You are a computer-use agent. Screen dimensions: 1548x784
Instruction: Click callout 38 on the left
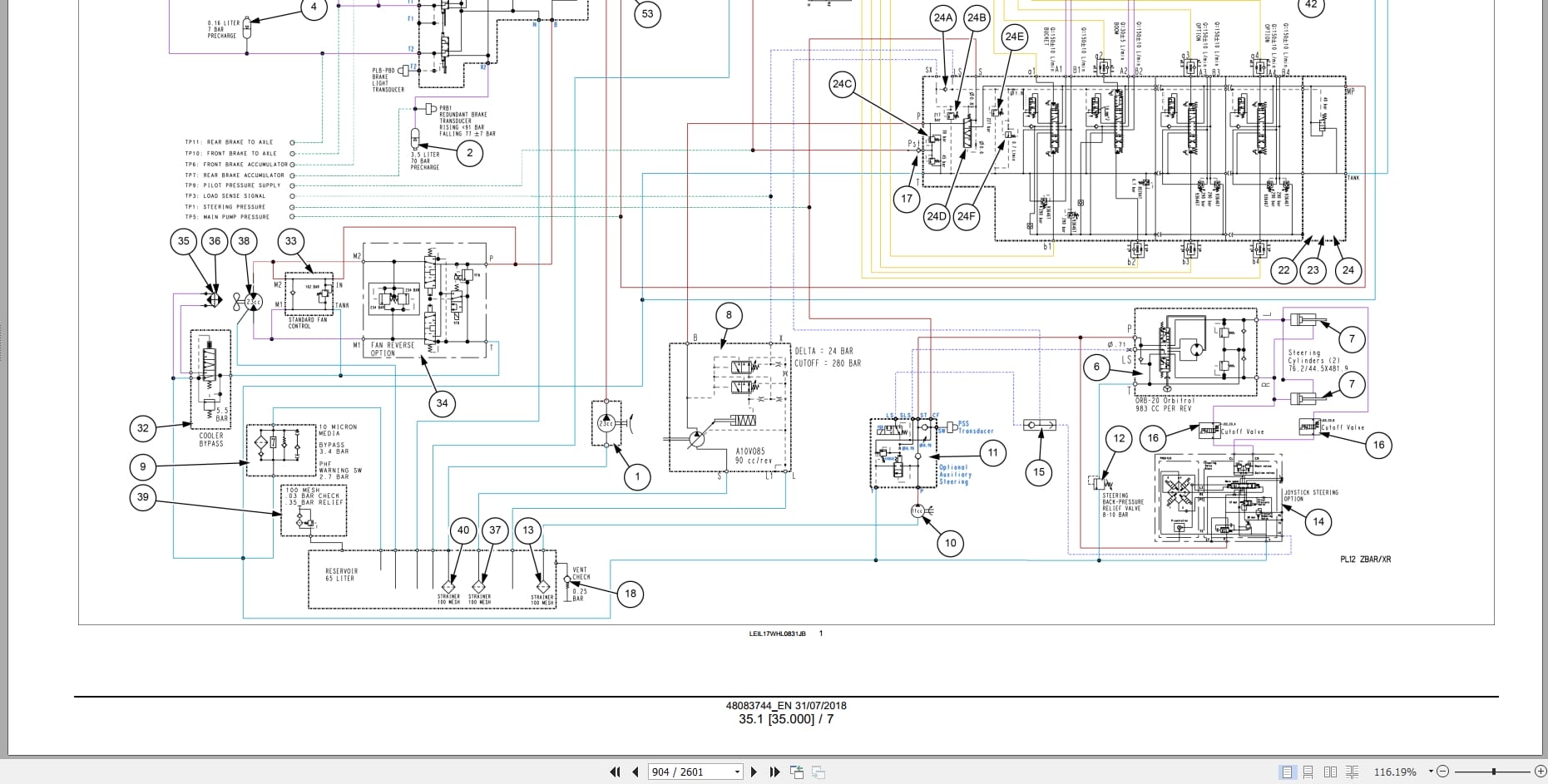244,241
